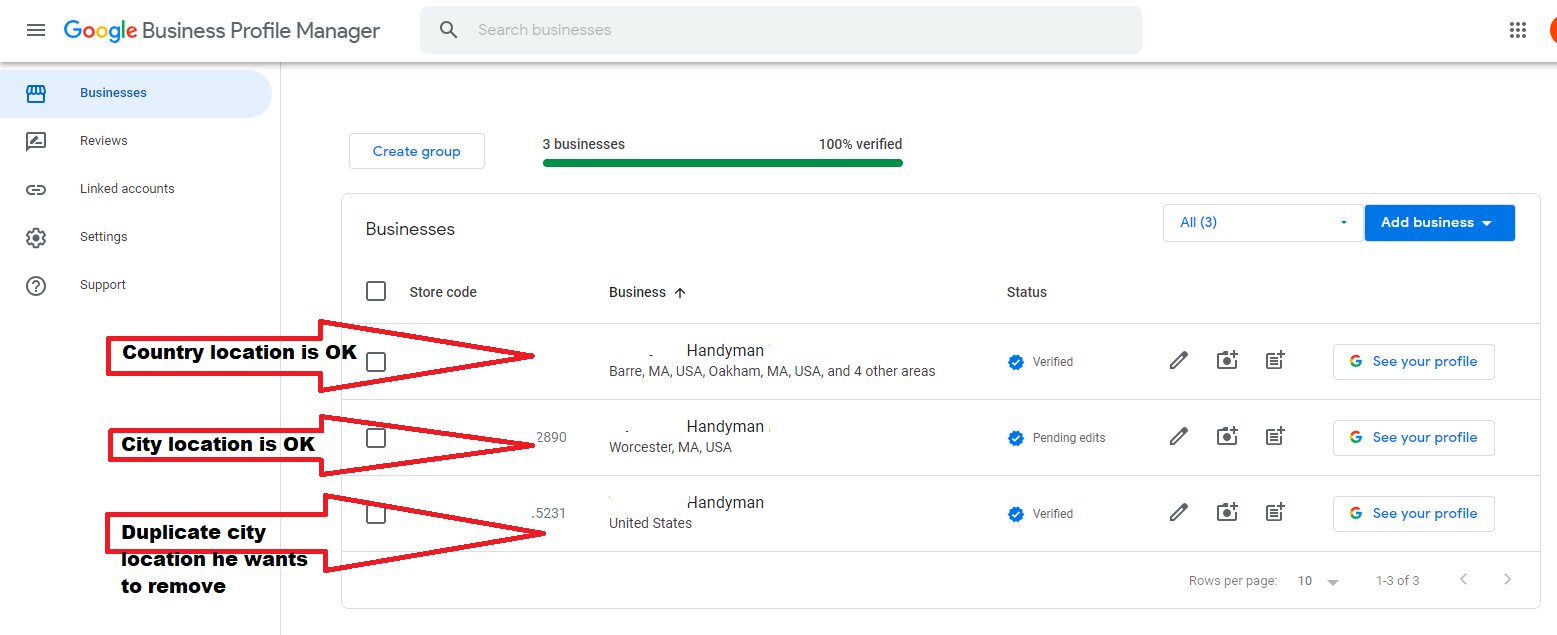
Task: Sort by the Store code column
Action: 443,292
